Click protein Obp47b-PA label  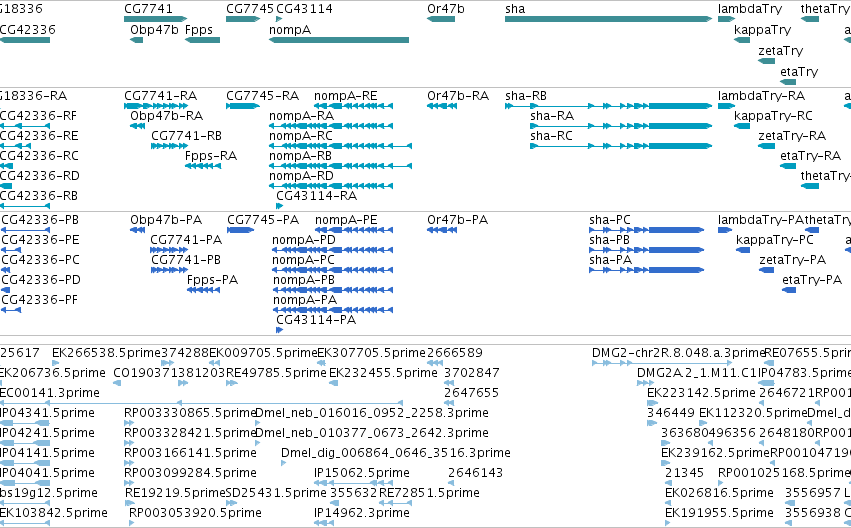[x=166, y=220]
